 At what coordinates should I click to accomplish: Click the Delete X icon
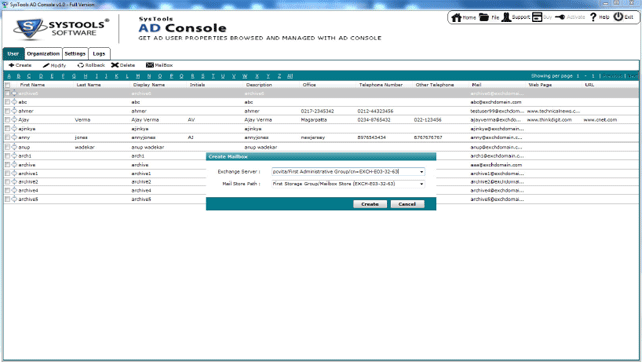(x=115, y=65)
